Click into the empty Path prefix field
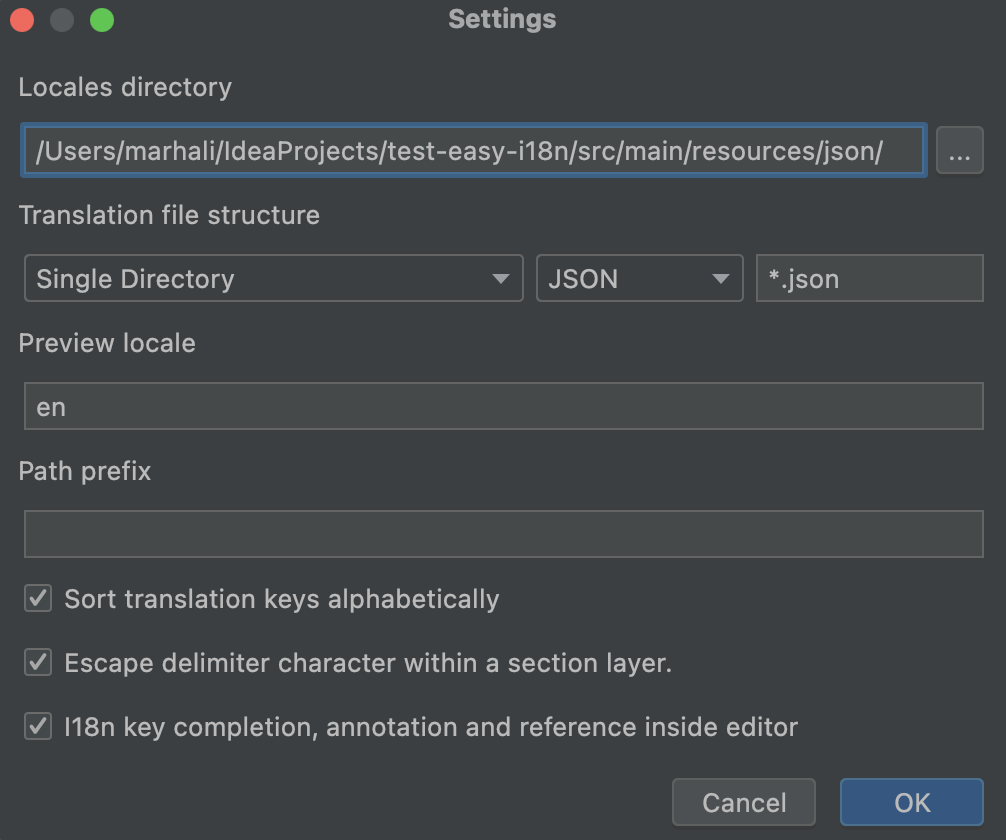The width and height of the screenshot is (1006, 840). 503,534
